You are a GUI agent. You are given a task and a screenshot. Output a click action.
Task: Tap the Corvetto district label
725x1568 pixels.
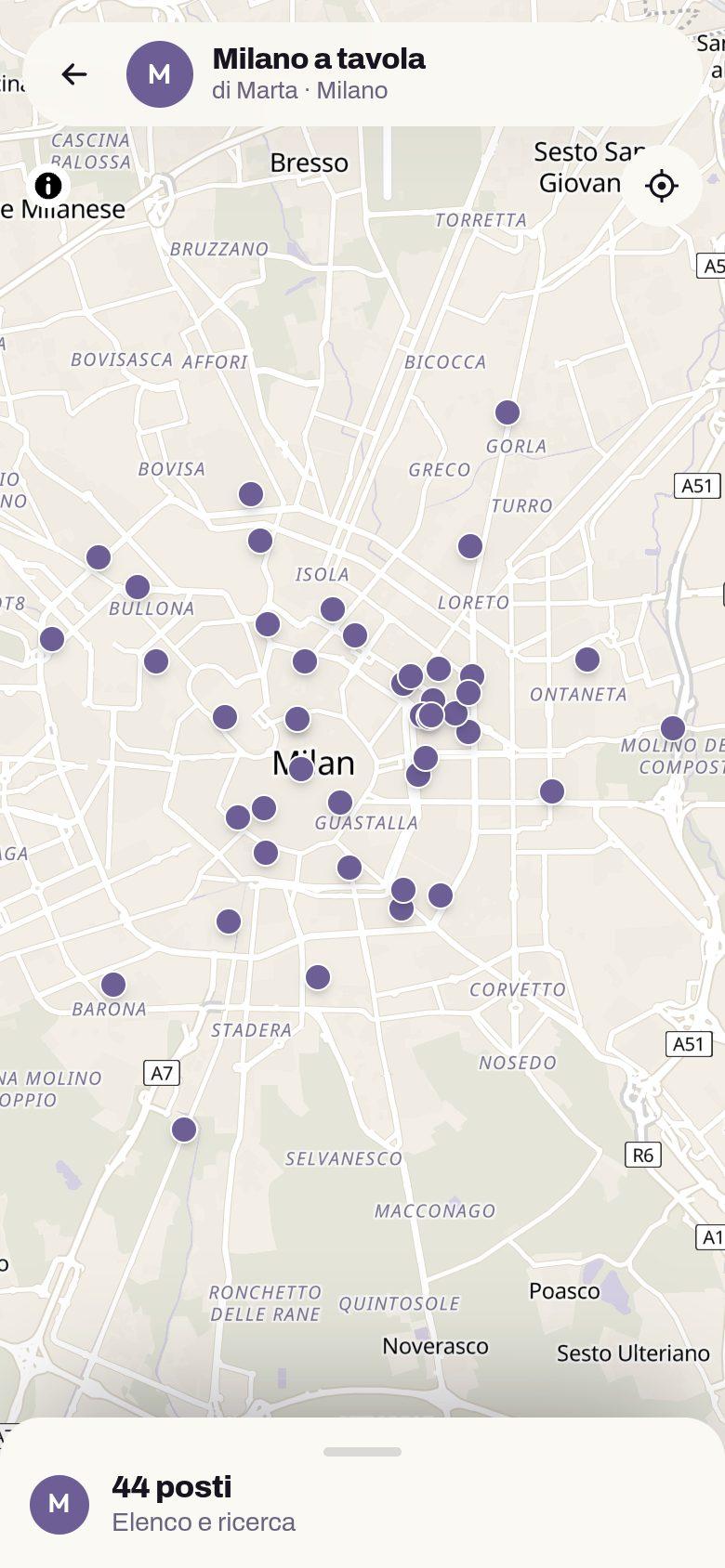[x=518, y=989]
